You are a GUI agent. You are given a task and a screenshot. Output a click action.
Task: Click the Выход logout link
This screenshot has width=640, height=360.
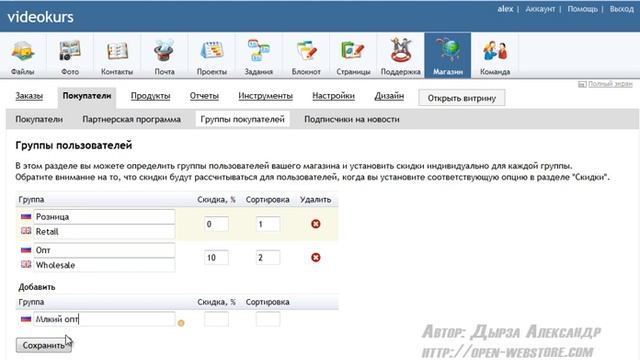point(622,9)
